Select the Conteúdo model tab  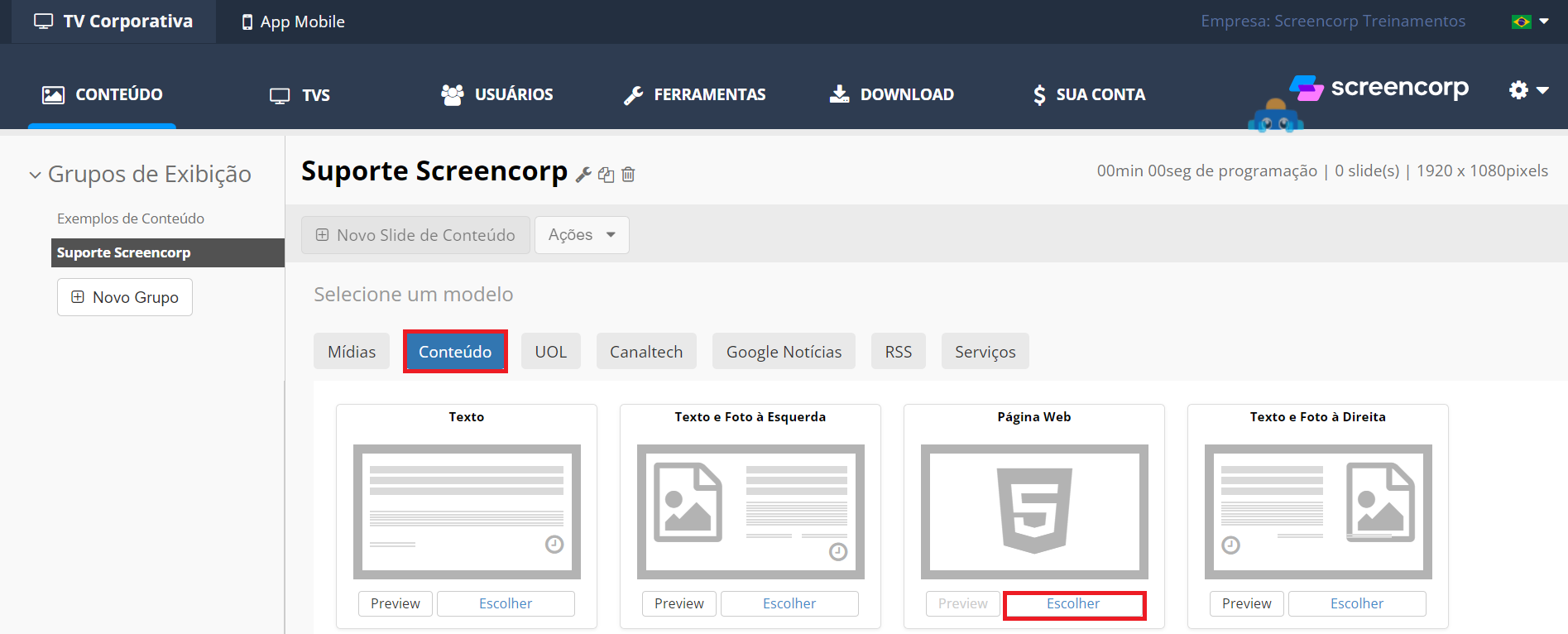pos(455,352)
